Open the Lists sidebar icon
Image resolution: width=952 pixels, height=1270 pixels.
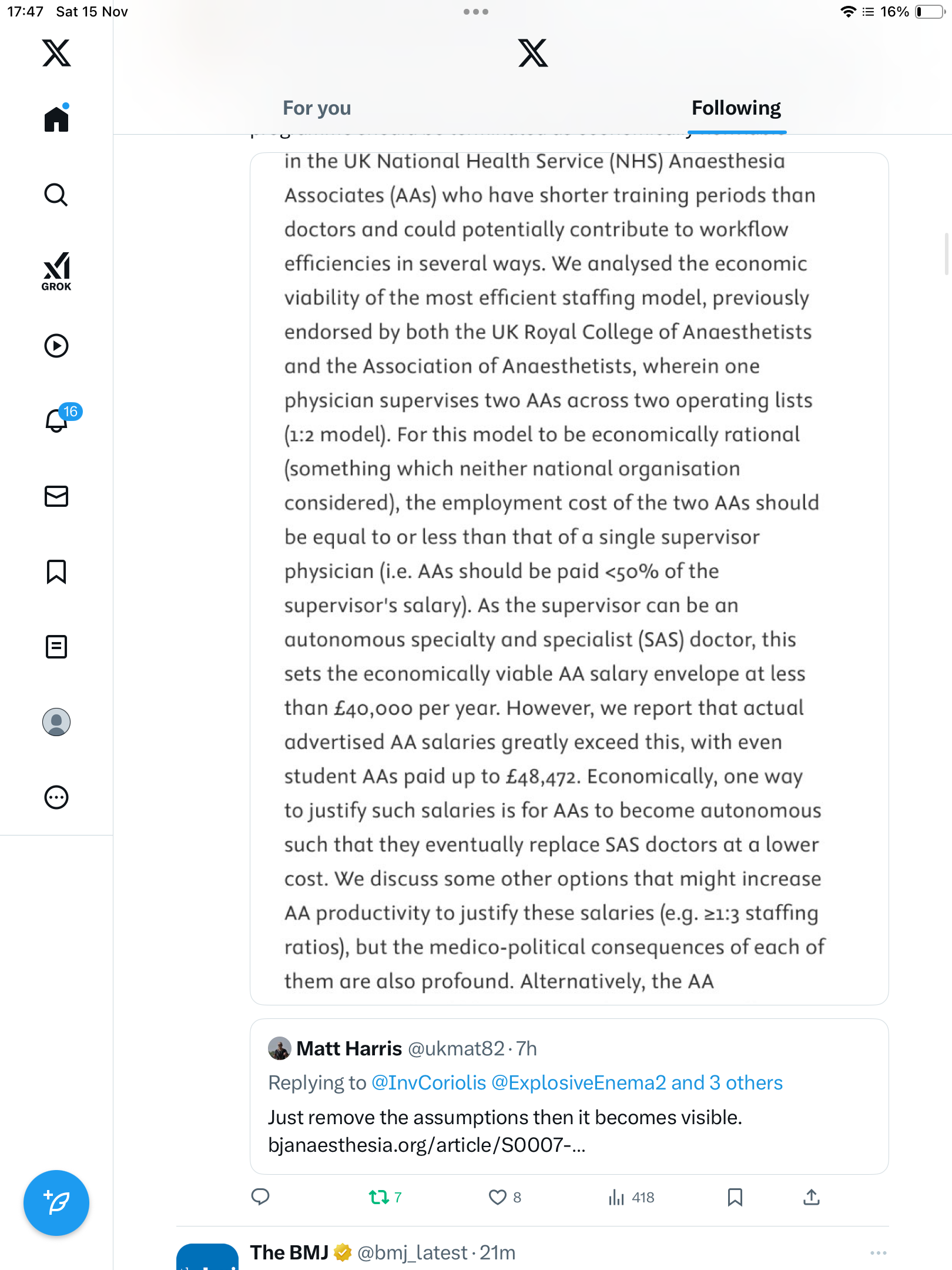[56, 647]
